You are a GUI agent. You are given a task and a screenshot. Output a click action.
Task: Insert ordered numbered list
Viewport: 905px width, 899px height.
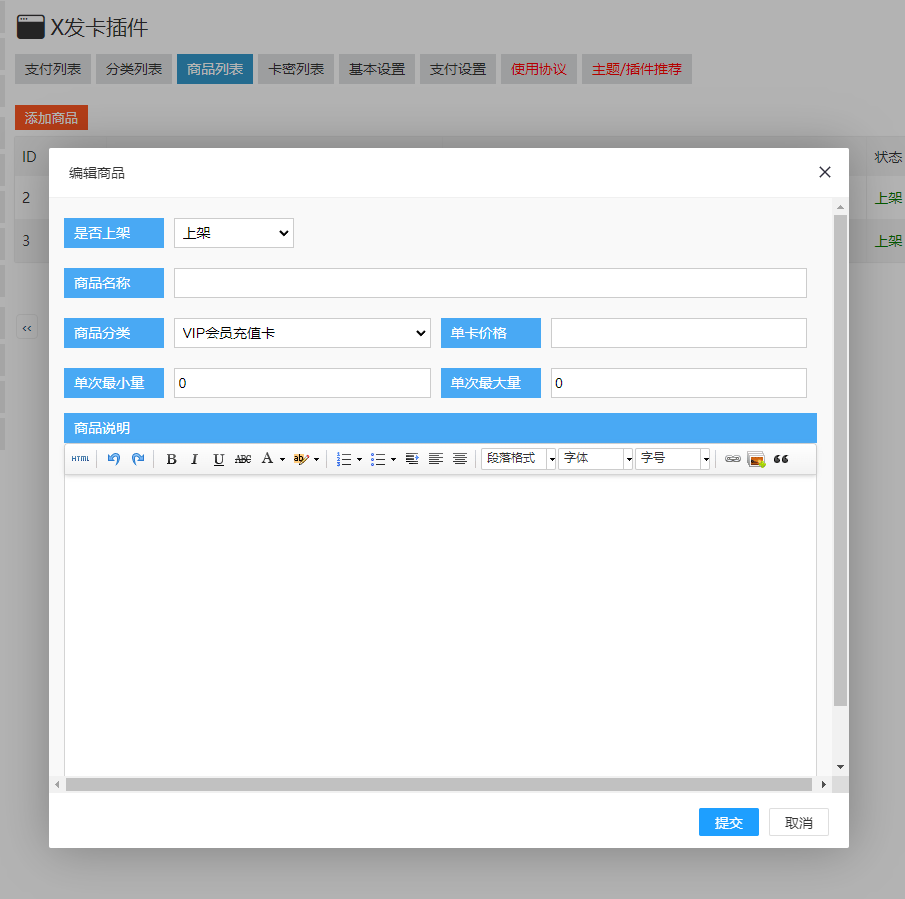click(x=344, y=459)
